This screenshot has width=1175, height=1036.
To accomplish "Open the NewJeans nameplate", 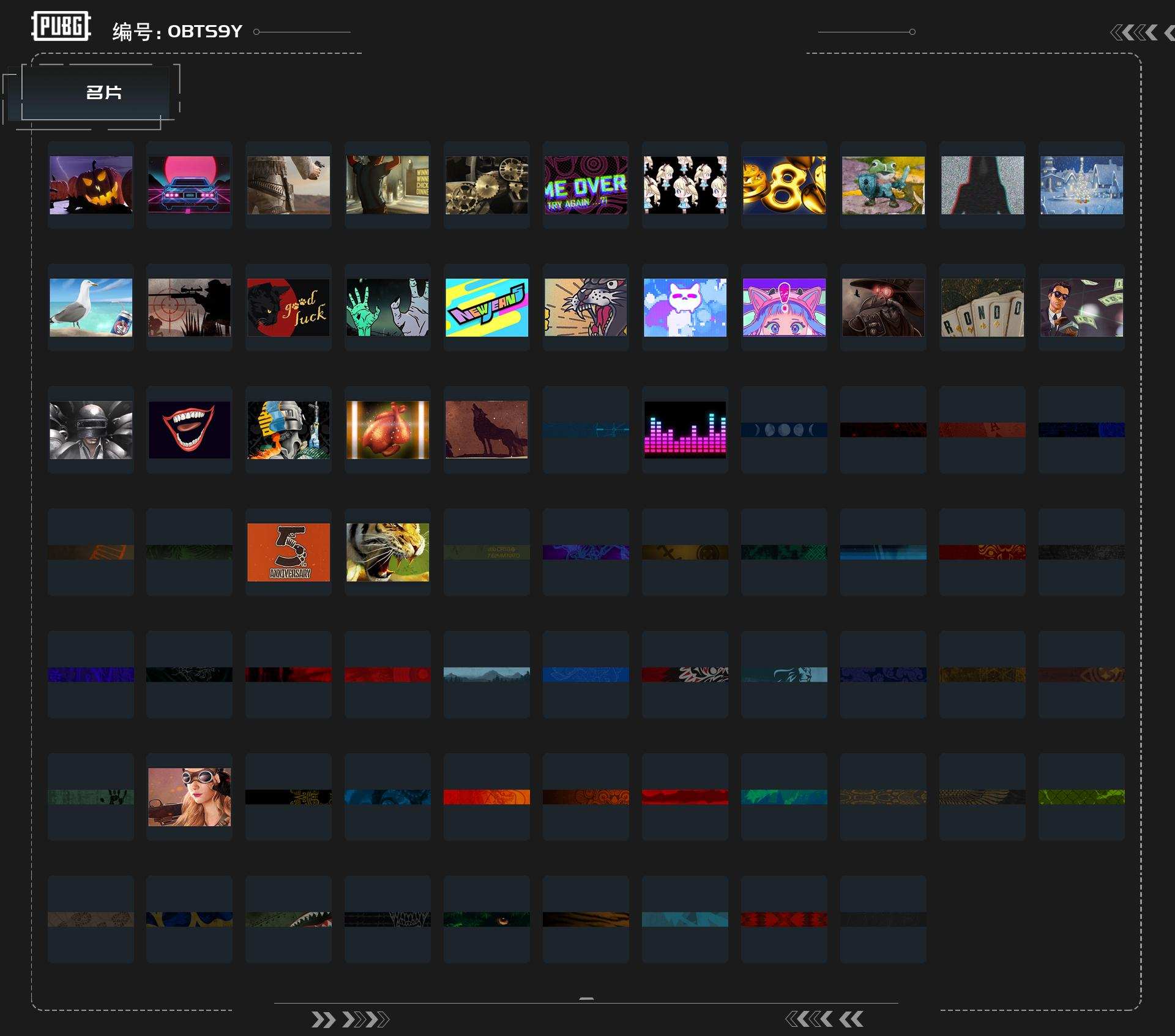I will coord(487,307).
